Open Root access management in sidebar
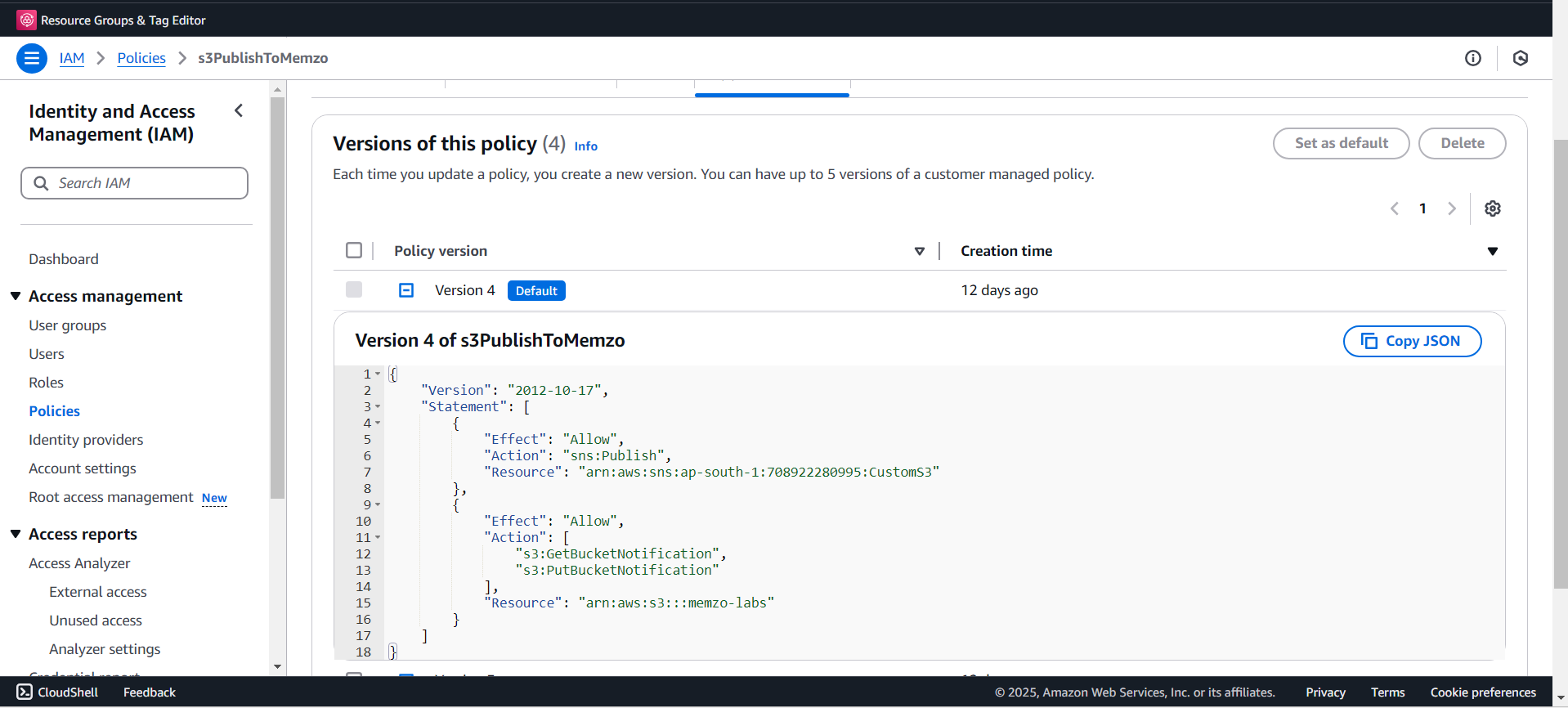 [111, 497]
